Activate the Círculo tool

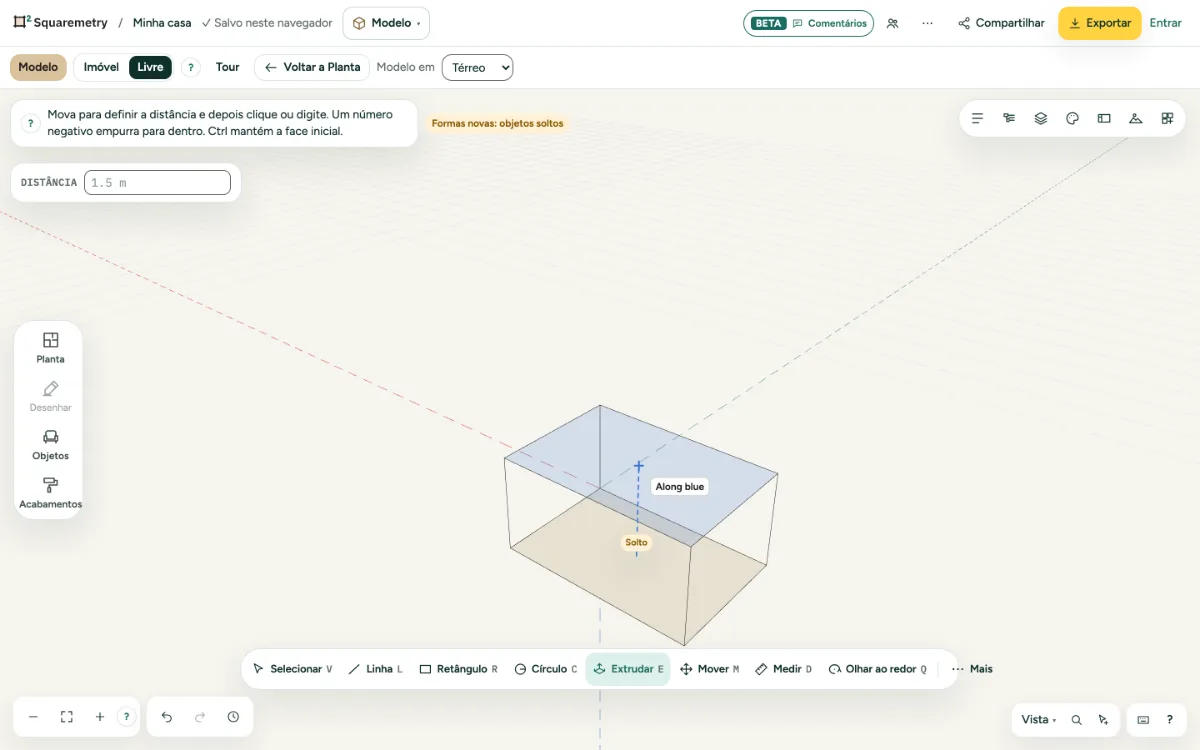tap(545, 669)
